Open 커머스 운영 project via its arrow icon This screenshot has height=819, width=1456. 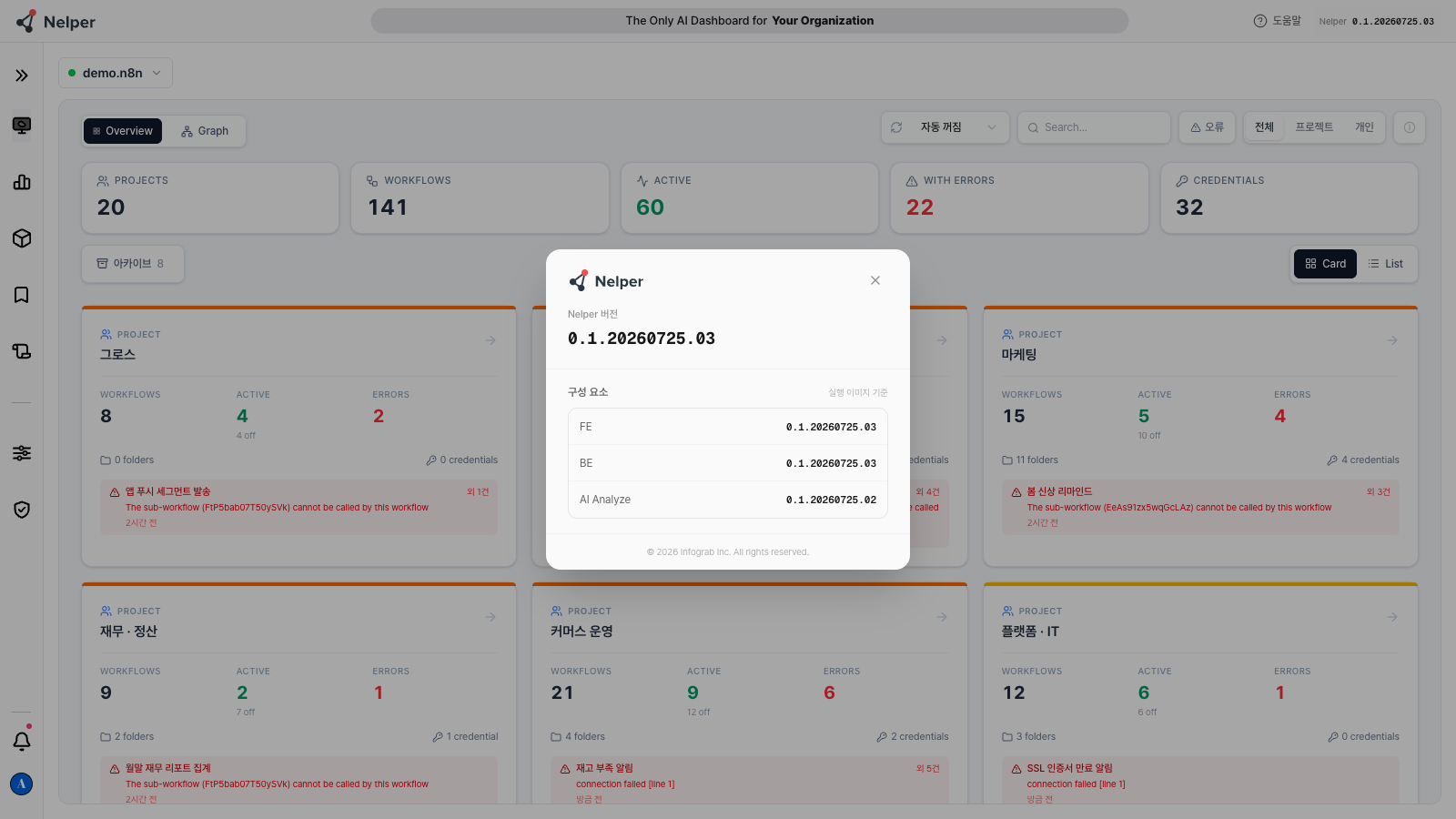coord(942,617)
